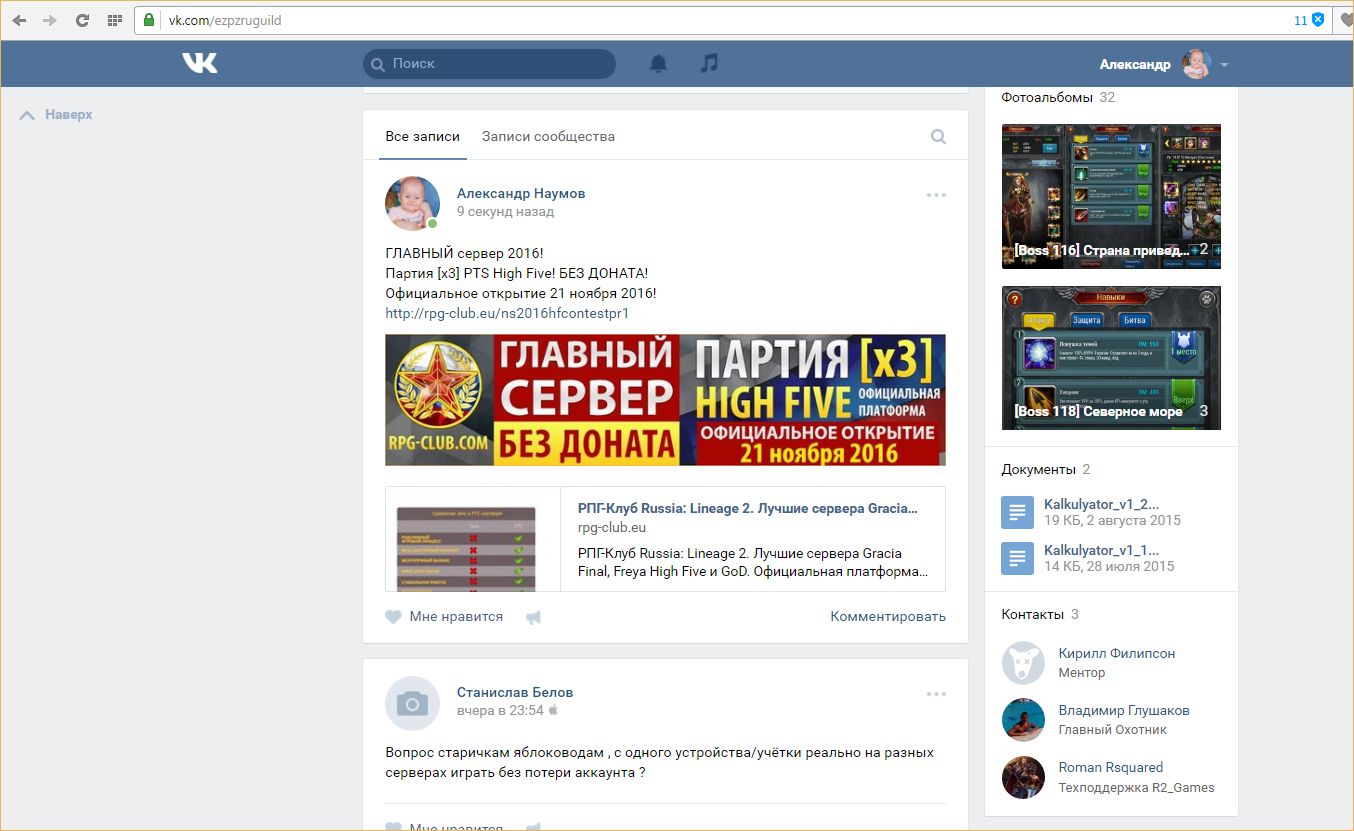This screenshot has width=1354, height=831.
Task: Click Владимир Глушаков's avatar photo
Action: [x=1023, y=720]
